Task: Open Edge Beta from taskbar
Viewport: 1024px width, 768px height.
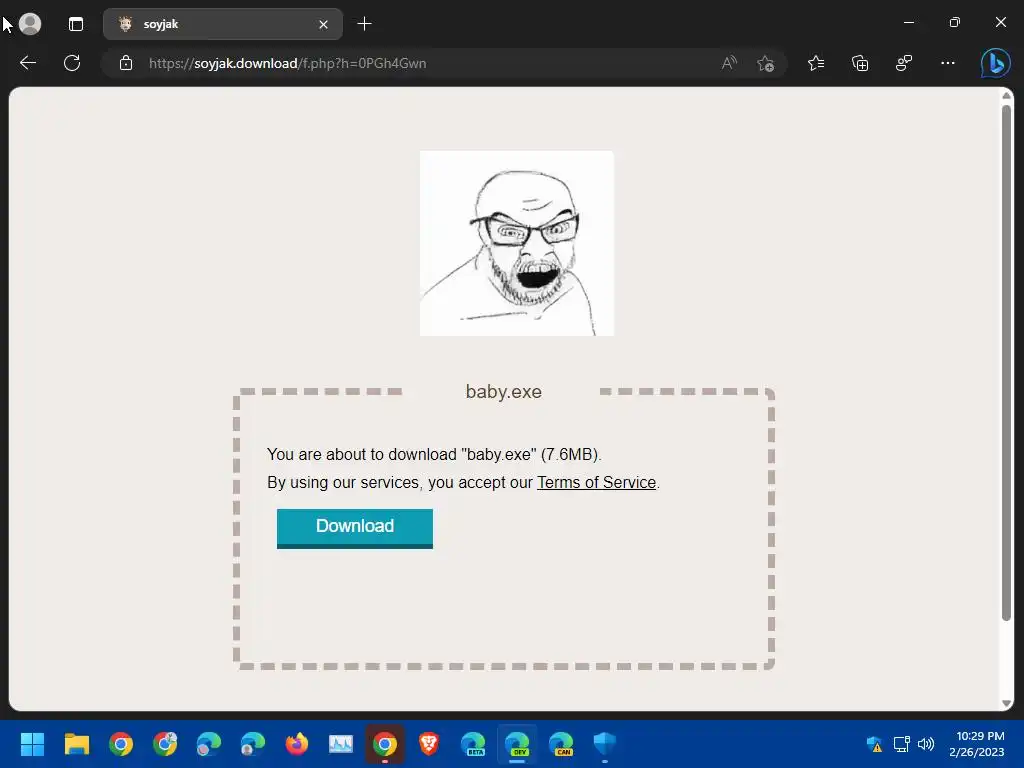Action: [x=473, y=744]
